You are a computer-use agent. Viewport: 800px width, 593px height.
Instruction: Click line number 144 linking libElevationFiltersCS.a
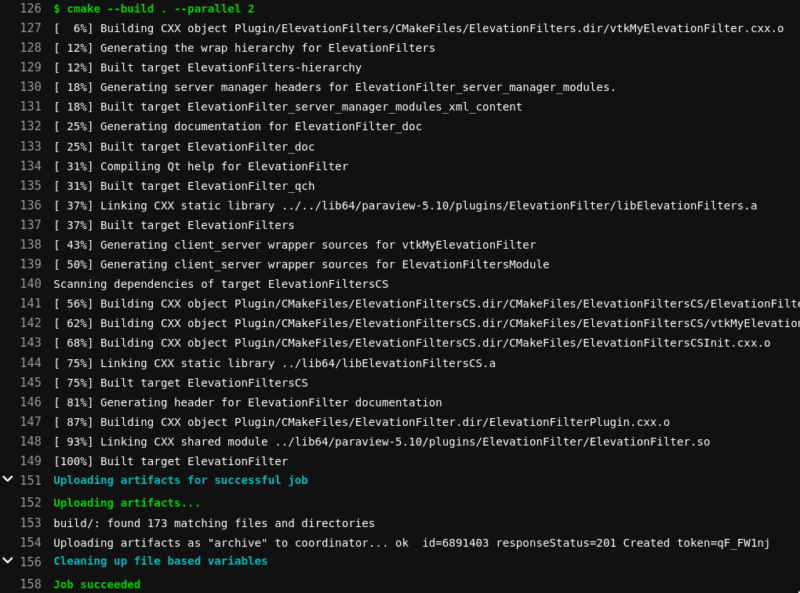click(31, 363)
